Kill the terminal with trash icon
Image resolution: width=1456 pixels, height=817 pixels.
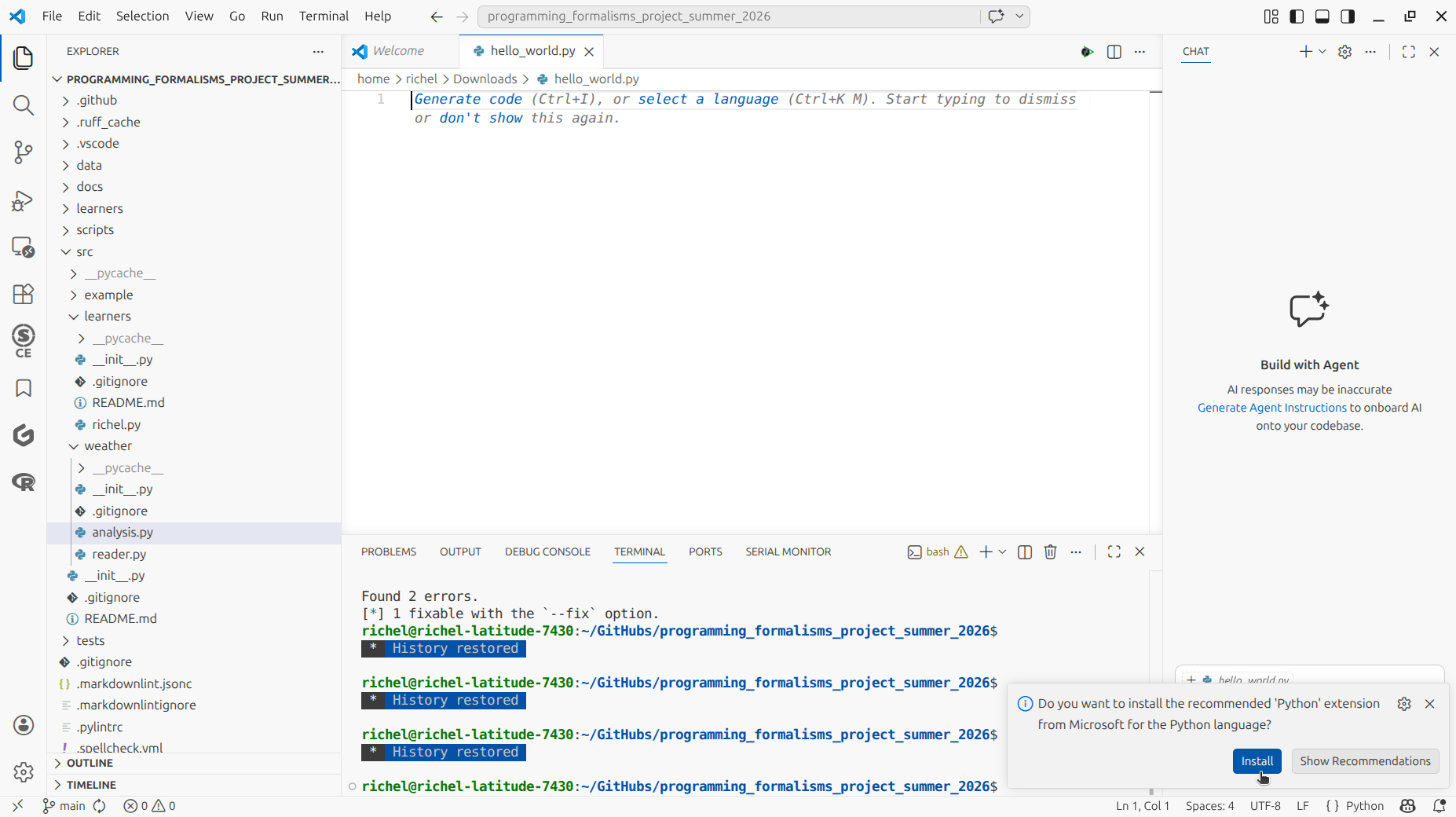pyautogui.click(x=1050, y=551)
